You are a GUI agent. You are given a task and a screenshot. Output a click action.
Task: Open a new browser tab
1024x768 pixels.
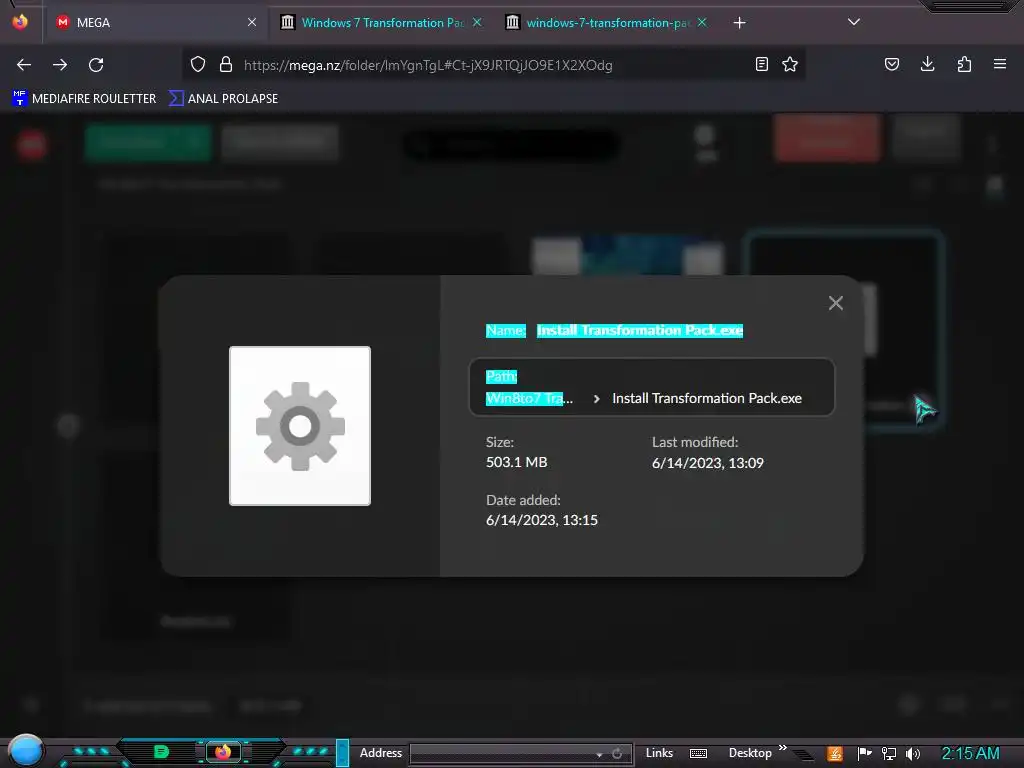click(x=739, y=23)
